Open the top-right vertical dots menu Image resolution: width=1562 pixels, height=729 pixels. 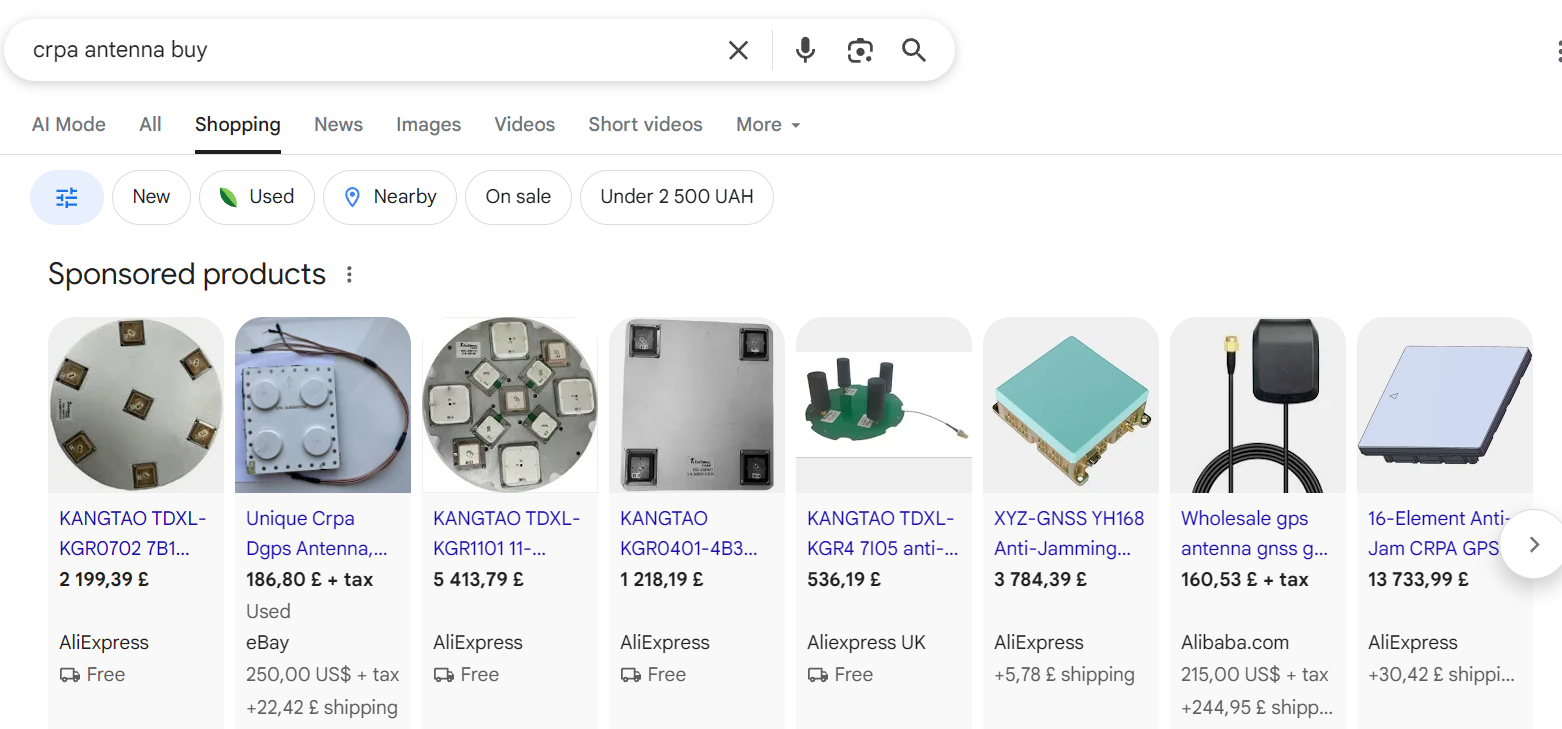click(x=1557, y=51)
